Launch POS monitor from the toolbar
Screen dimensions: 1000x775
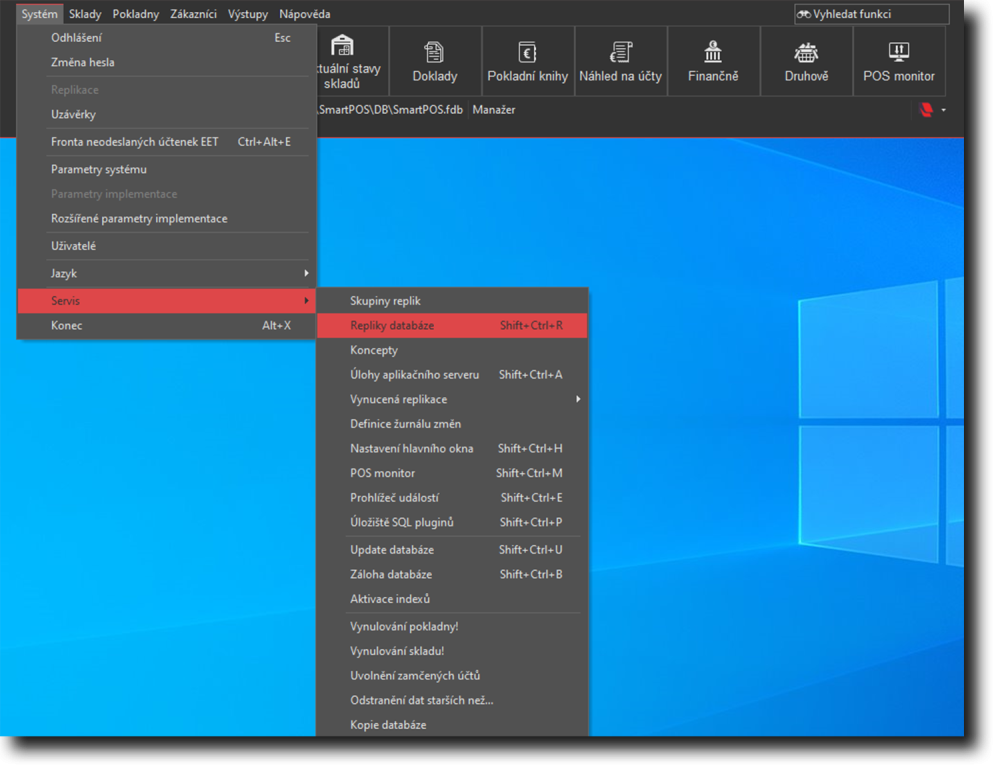pyautogui.click(x=899, y=62)
